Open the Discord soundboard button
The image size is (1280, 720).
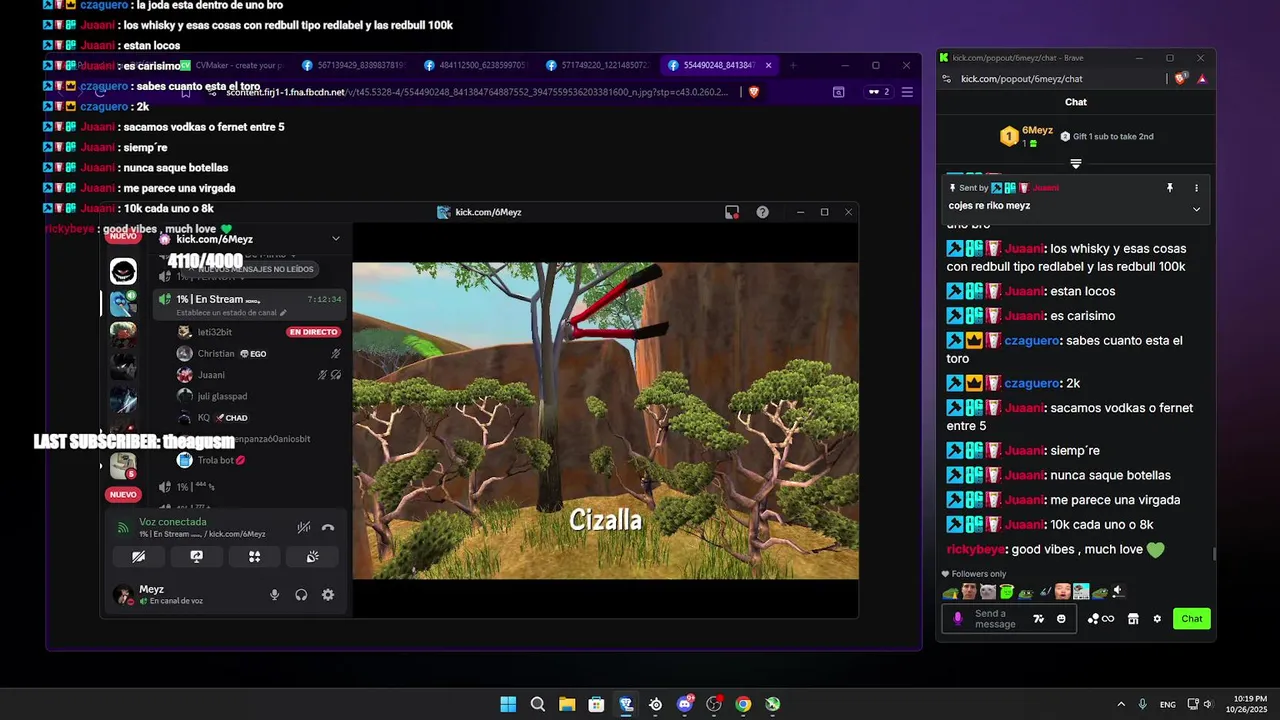tap(312, 557)
